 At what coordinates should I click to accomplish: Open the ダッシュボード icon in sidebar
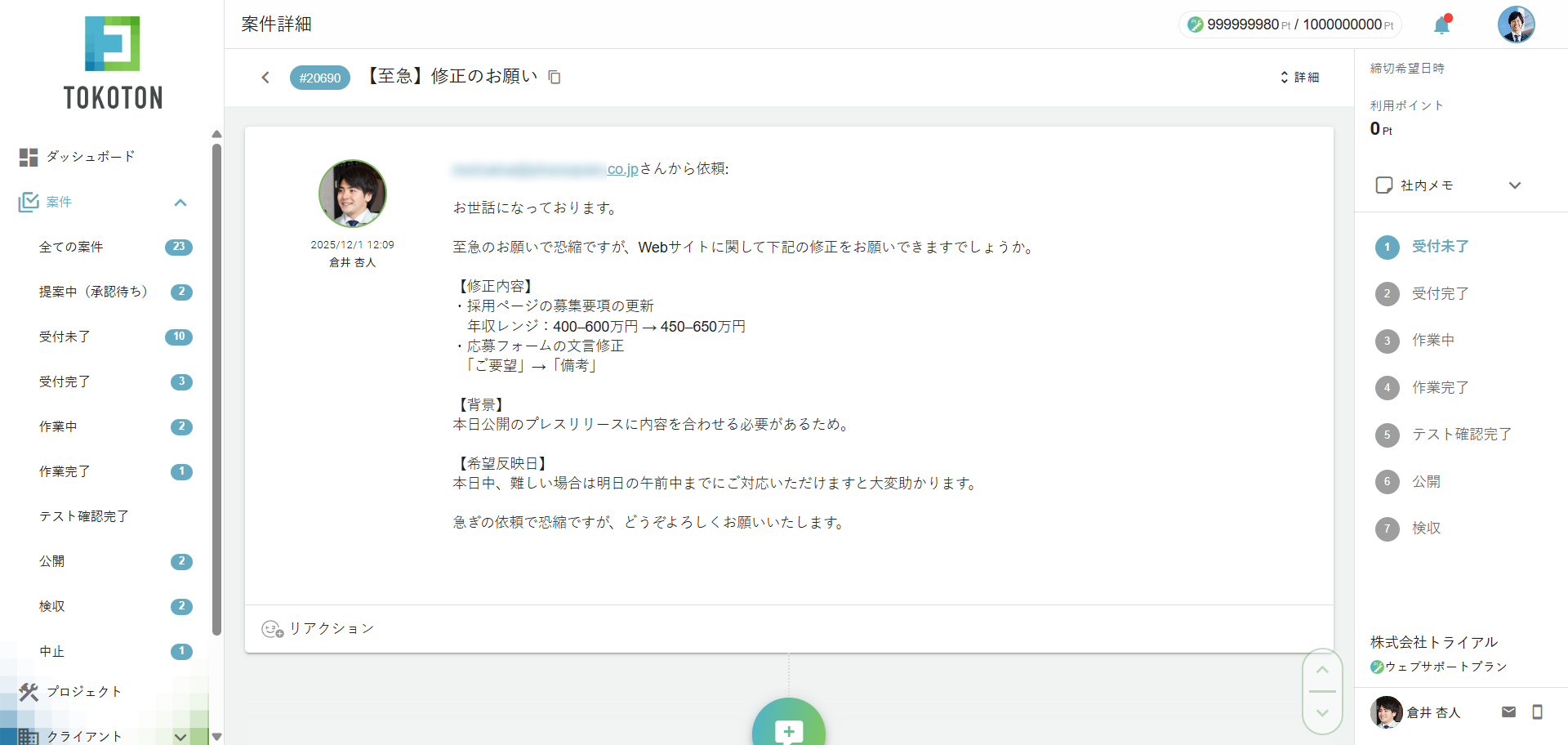pos(29,156)
